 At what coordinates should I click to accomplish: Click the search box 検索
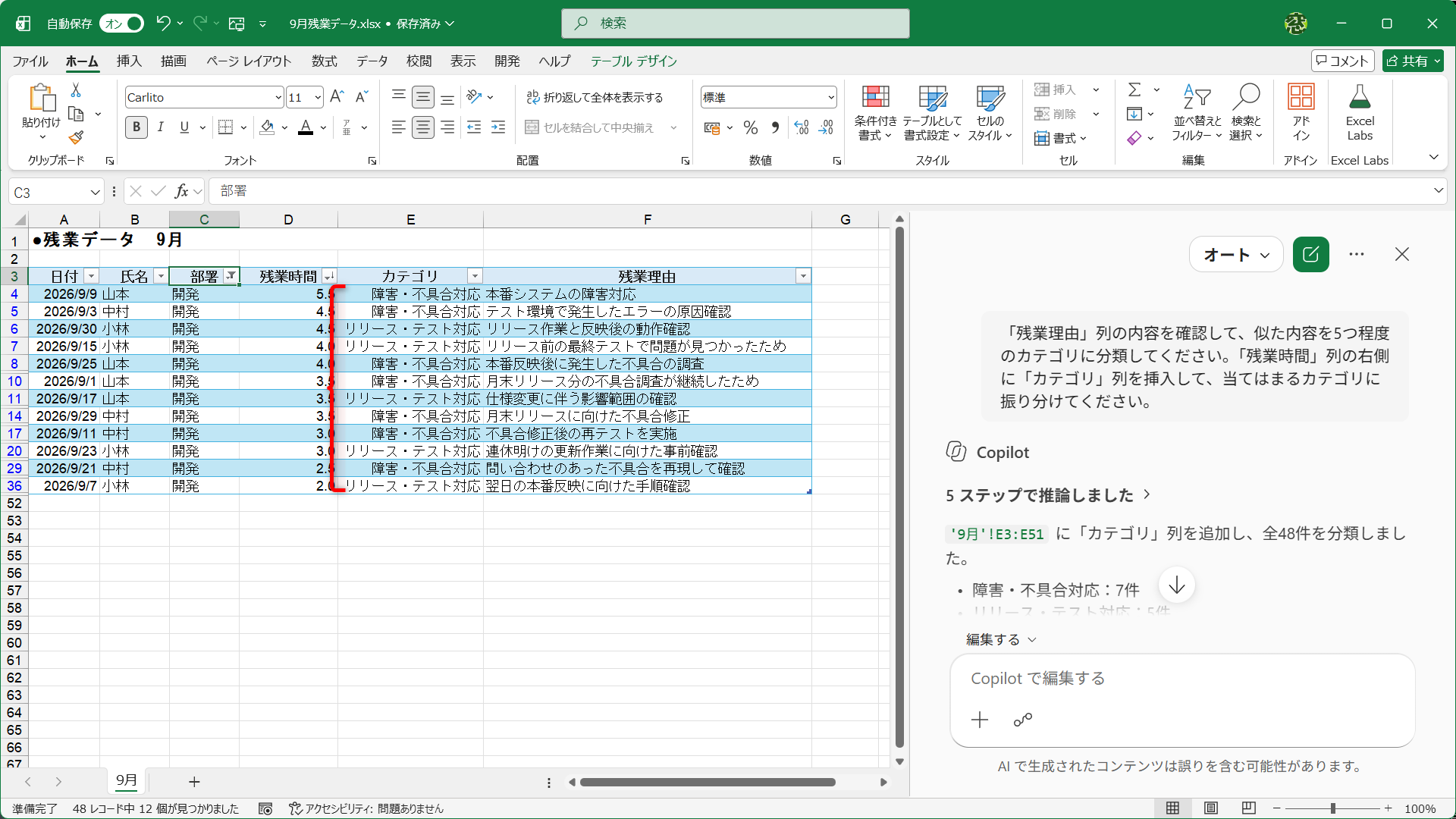pyautogui.click(x=735, y=24)
